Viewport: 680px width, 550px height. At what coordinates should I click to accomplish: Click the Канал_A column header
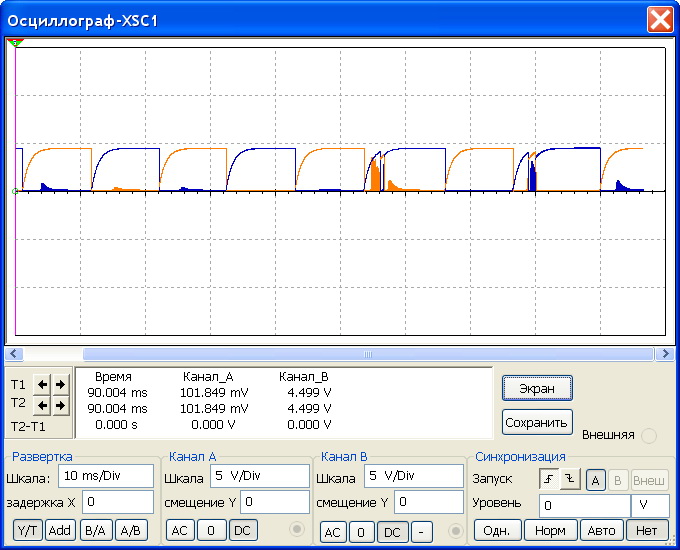pos(209,377)
